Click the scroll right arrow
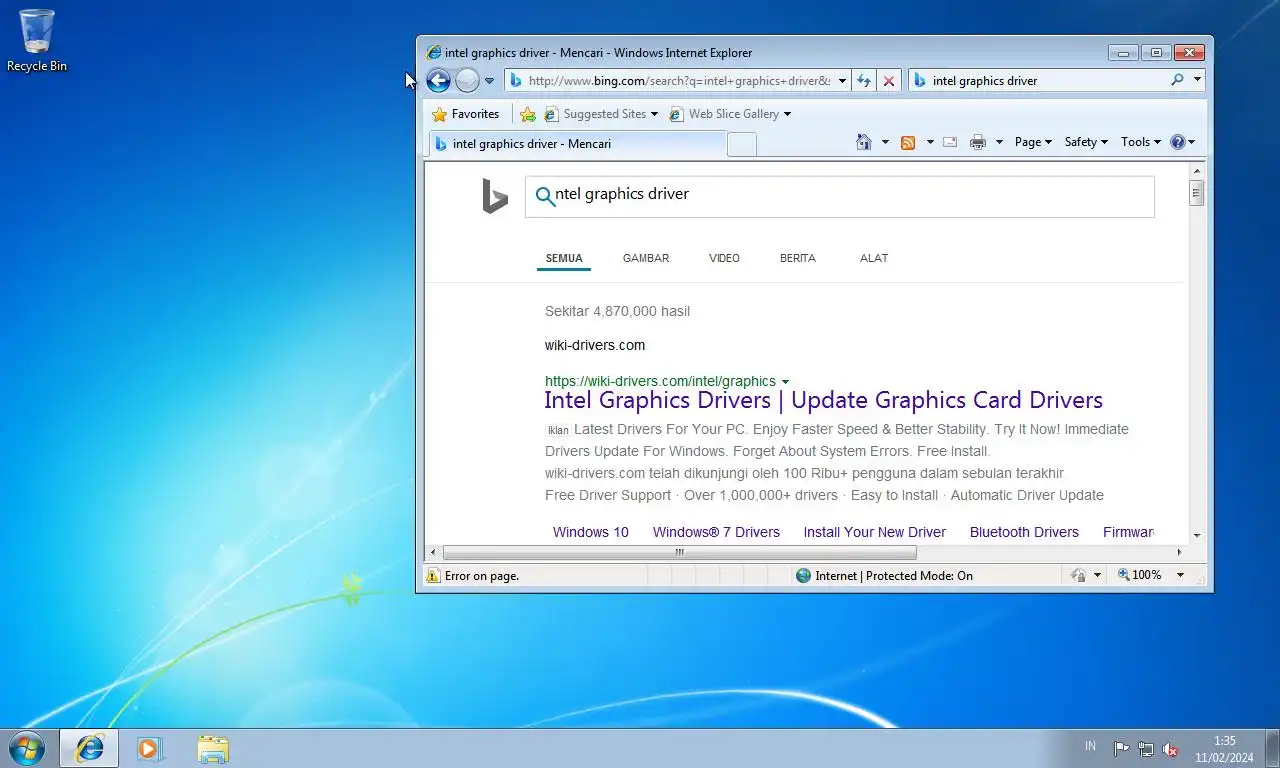This screenshot has width=1280, height=768. point(1179,552)
